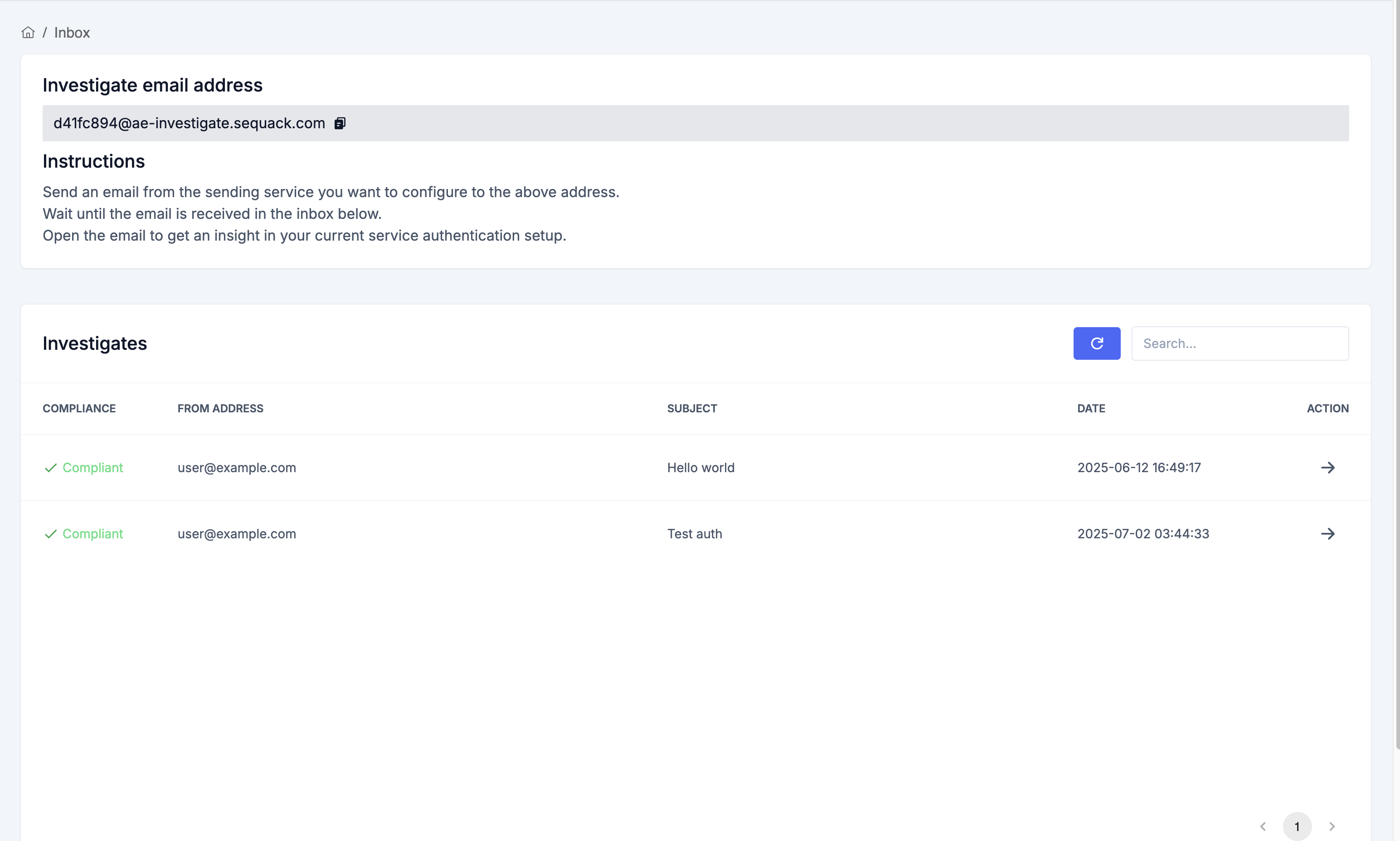This screenshot has height=841, width=1400.
Task: Sort by From Address column header
Action: [x=220, y=409]
